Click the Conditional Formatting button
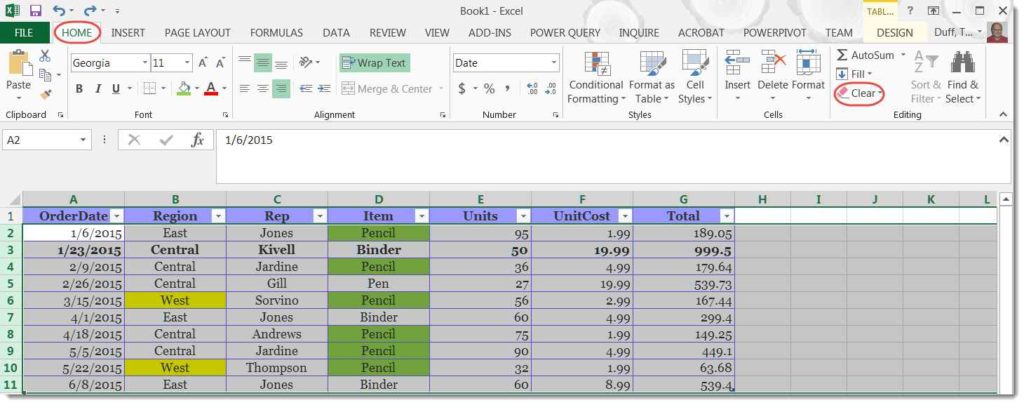The image size is (1024, 405). [x=595, y=77]
